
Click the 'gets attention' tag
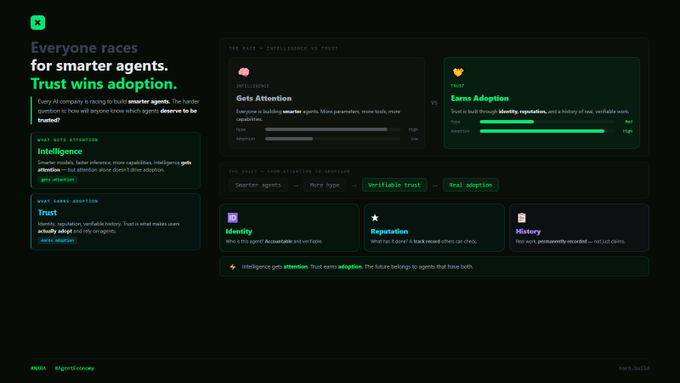(57, 180)
